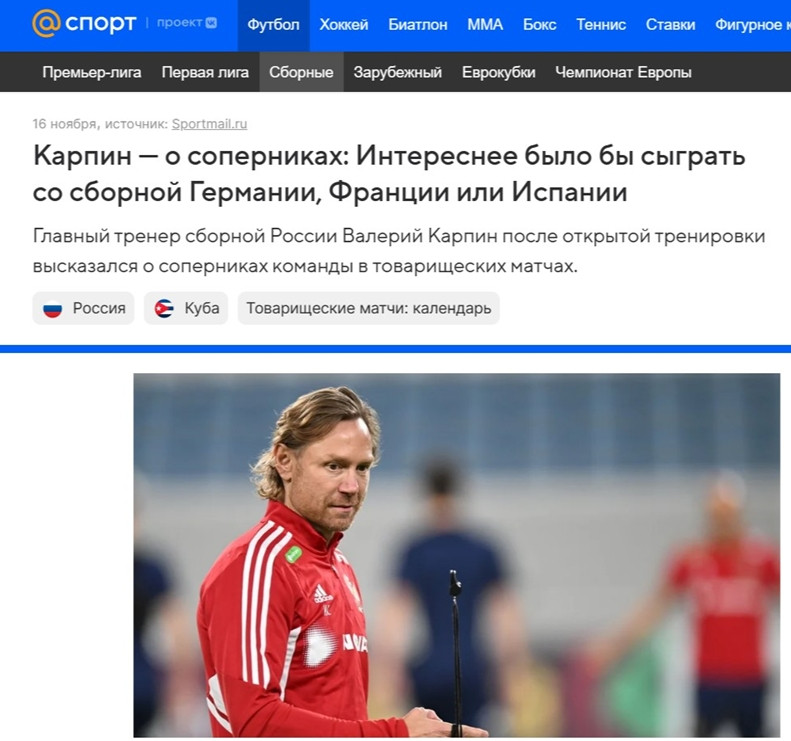This screenshot has height=741, width=791.
Task: Open the Karpin article photo
Action: [457, 555]
